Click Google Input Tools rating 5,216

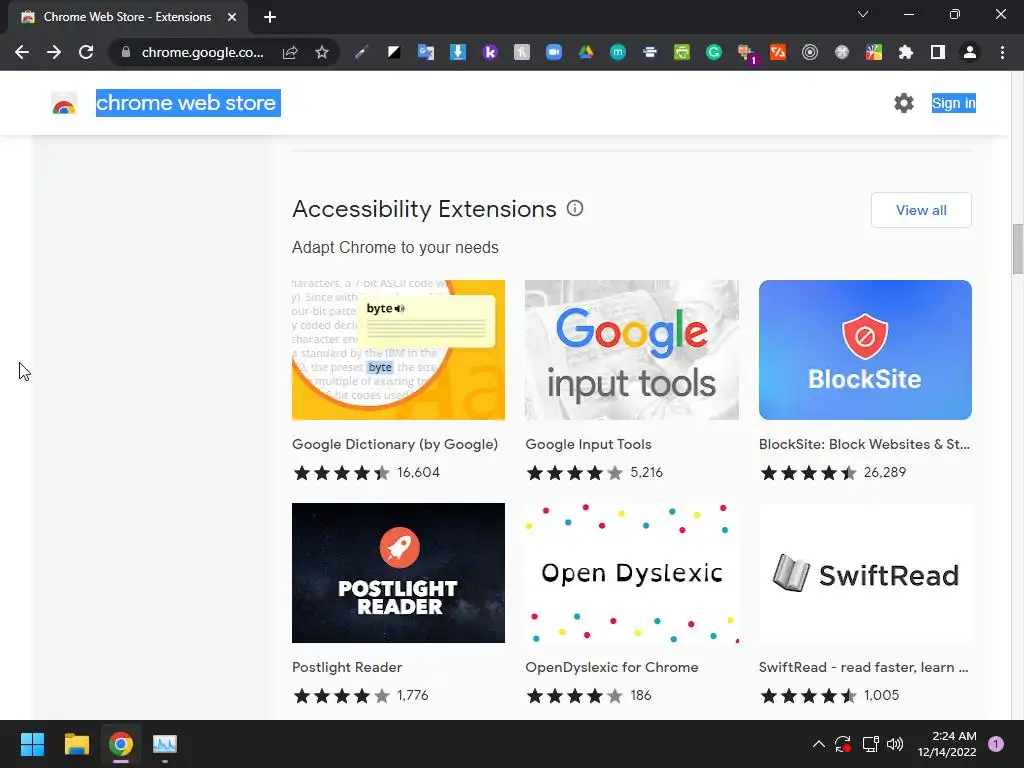pyautogui.click(x=647, y=472)
